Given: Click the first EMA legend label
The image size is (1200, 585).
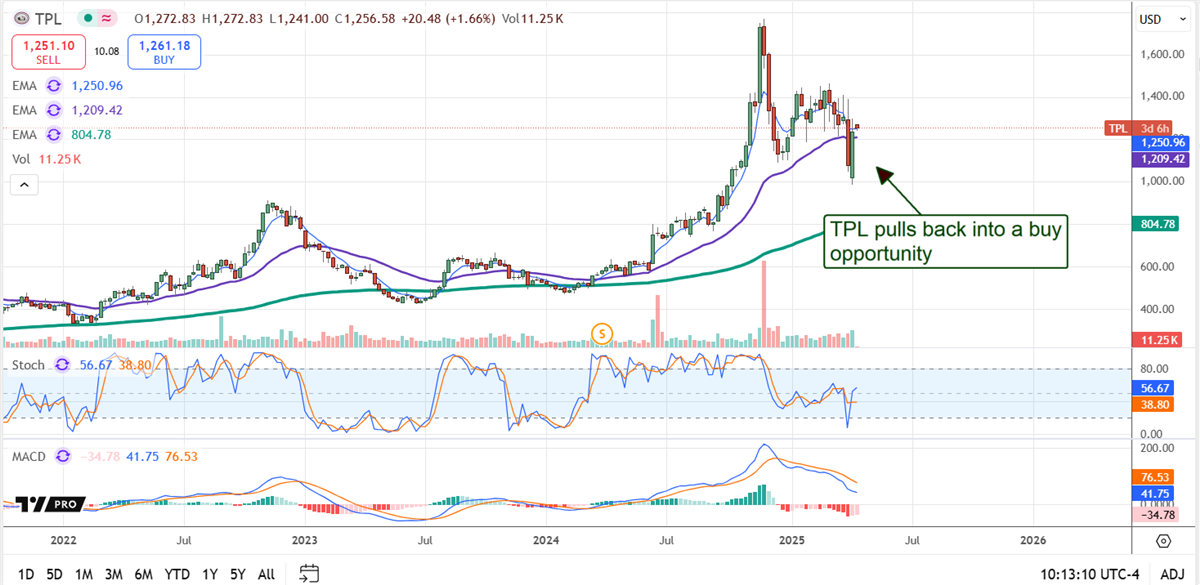Looking at the screenshot, I should click(23, 86).
